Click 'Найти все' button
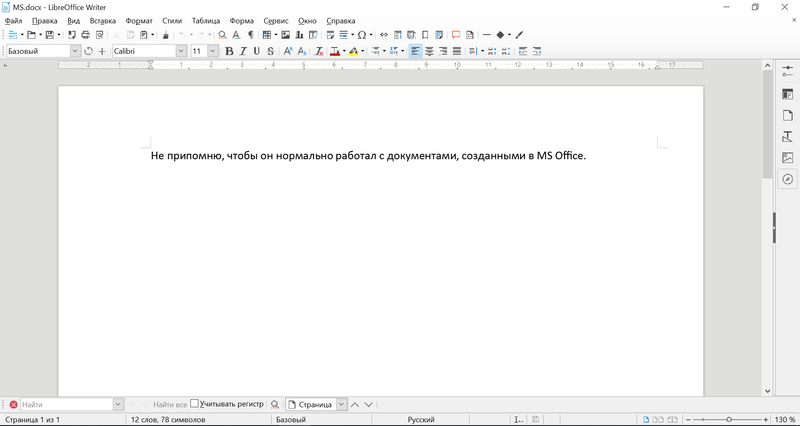 click(170, 404)
